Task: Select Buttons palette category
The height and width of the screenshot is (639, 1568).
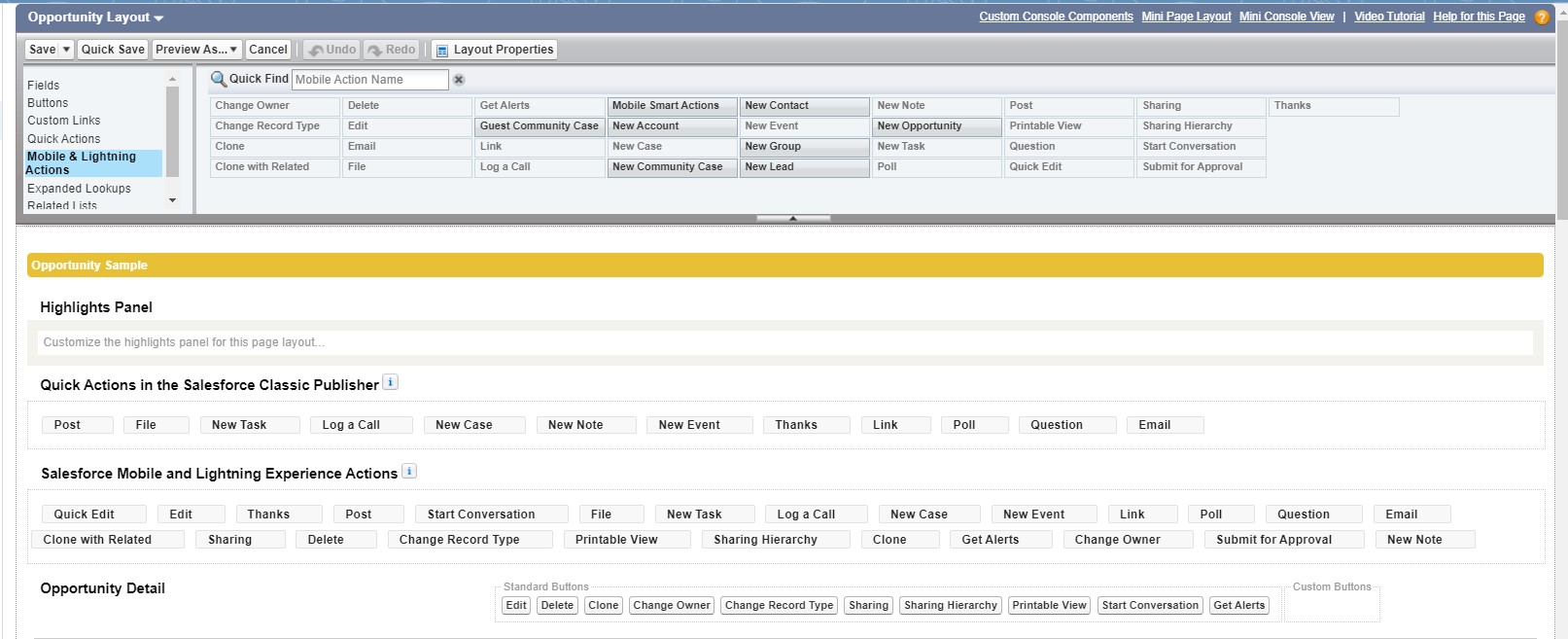Action: pyautogui.click(x=48, y=103)
